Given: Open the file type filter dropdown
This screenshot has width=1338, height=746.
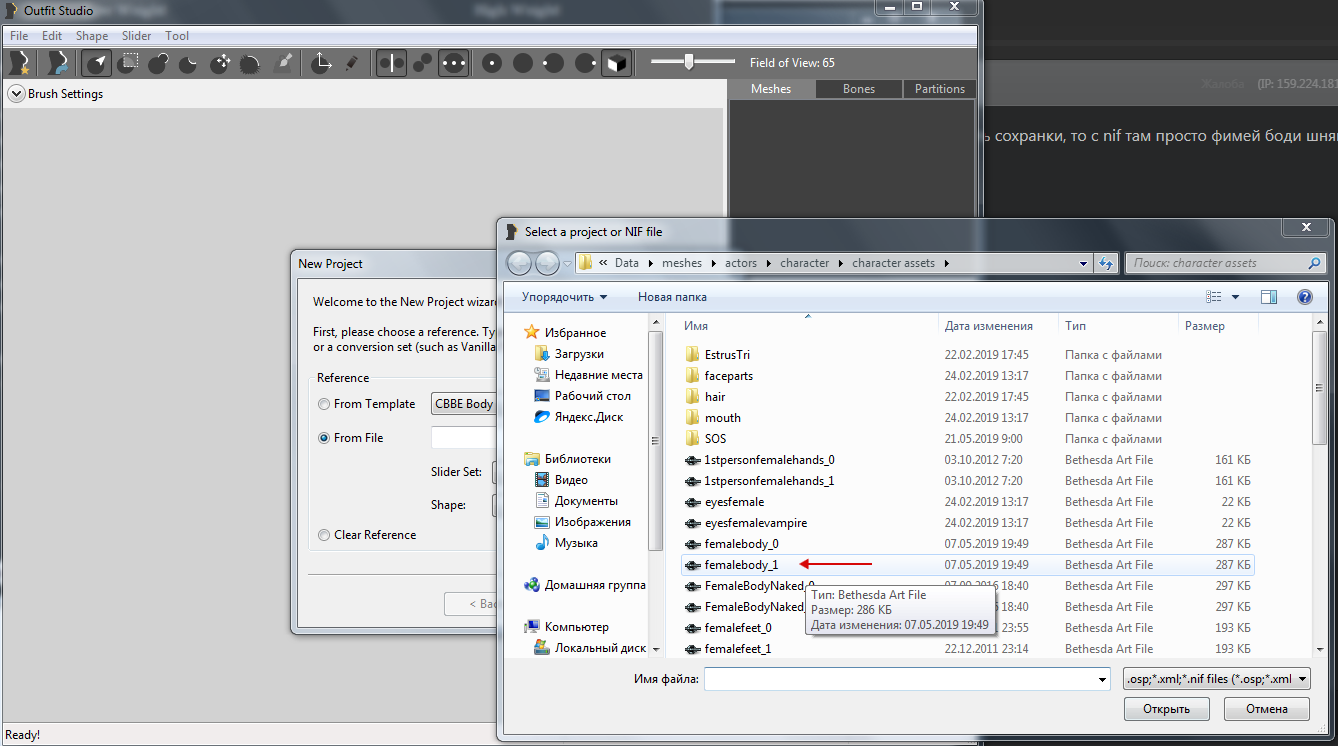Looking at the screenshot, I should 1217,679.
